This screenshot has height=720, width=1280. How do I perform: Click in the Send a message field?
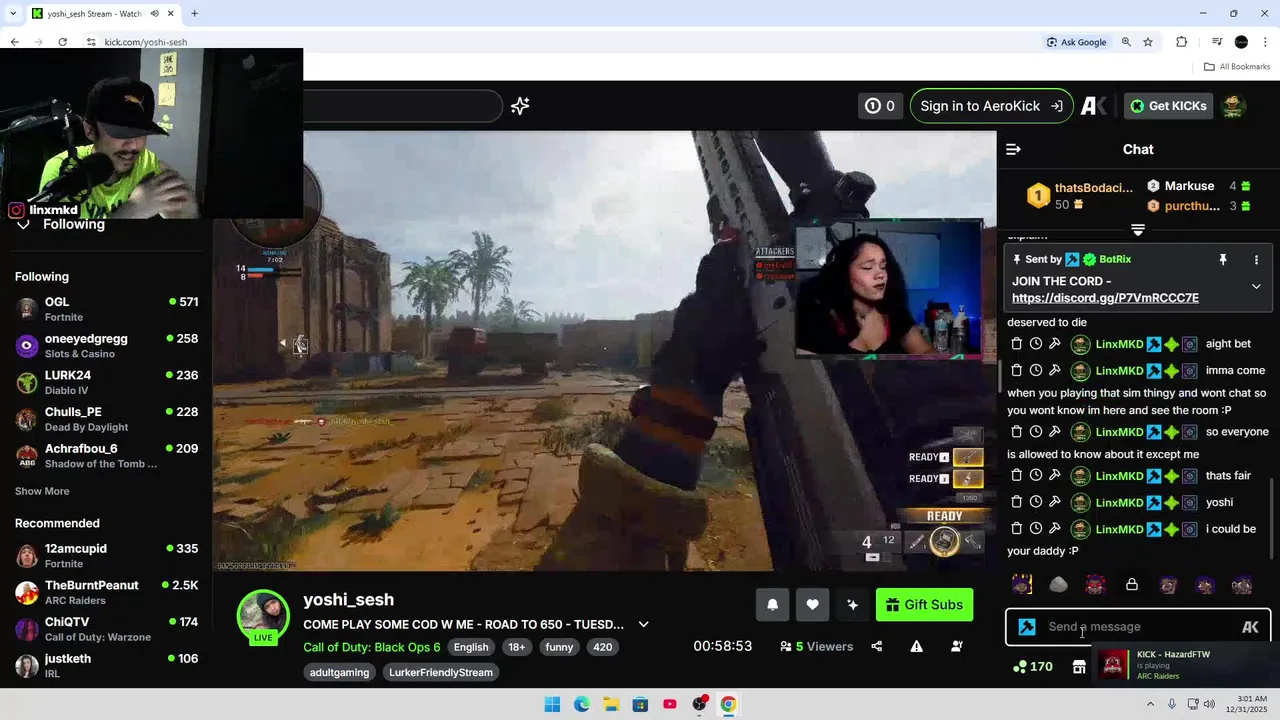coord(1138,627)
